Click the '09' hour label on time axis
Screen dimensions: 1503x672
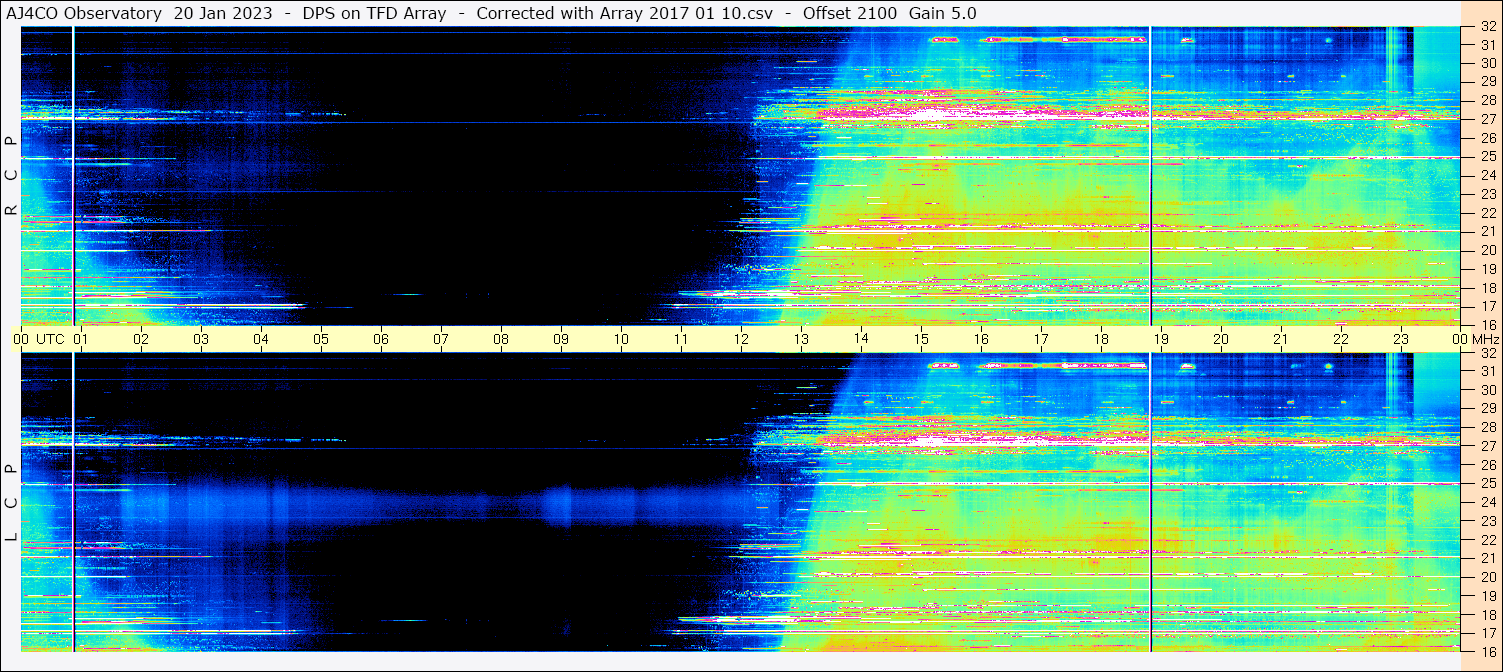(x=561, y=339)
